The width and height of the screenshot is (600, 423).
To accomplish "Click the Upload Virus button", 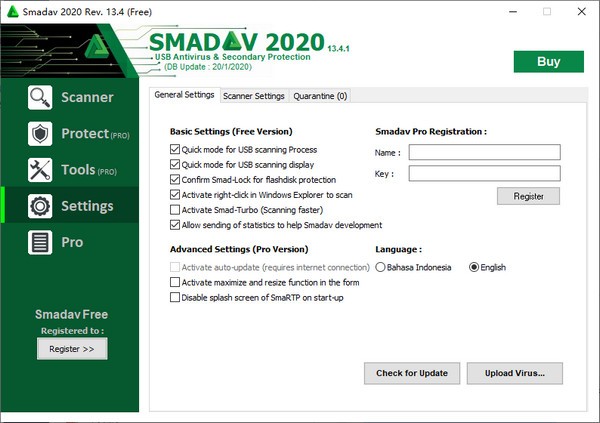I will click(515, 373).
